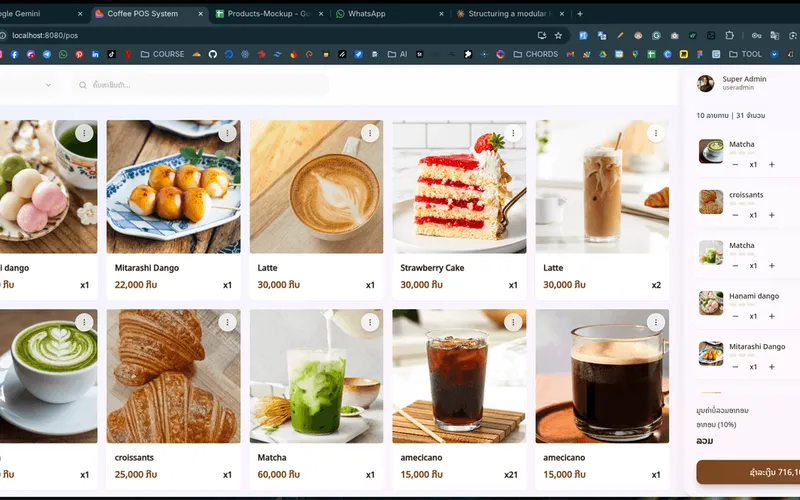Bookmark this page with the star icon
The width and height of the screenshot is (800, 500).
(x=558, y=35)
